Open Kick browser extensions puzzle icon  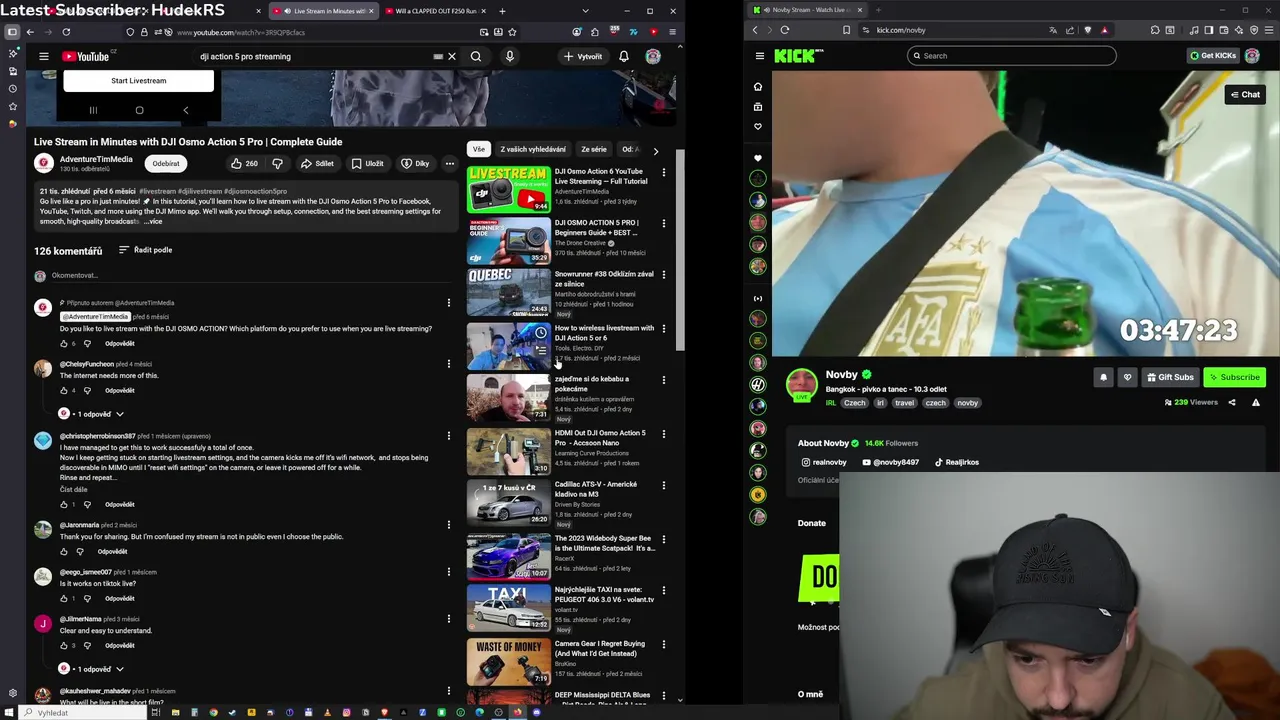[1155, 30]
